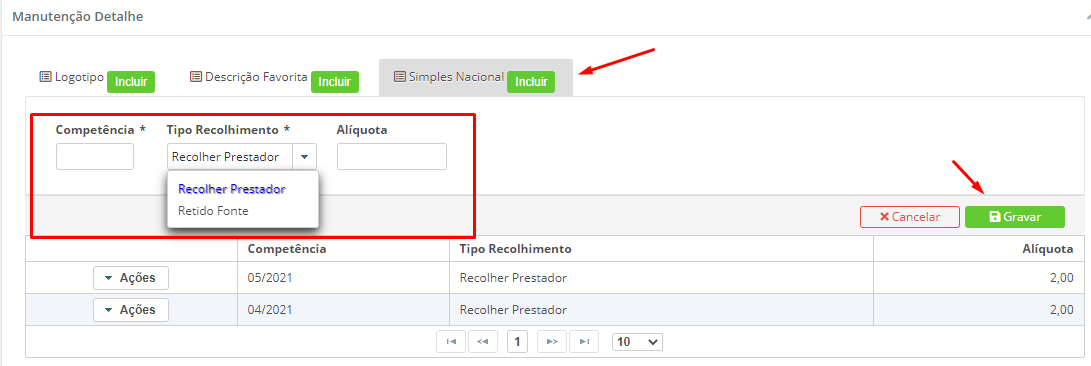Open the Tipo Recolhimento dropdown arrow
The image size is (1091, 366).
pyautogui.click(x=305, y=157)
